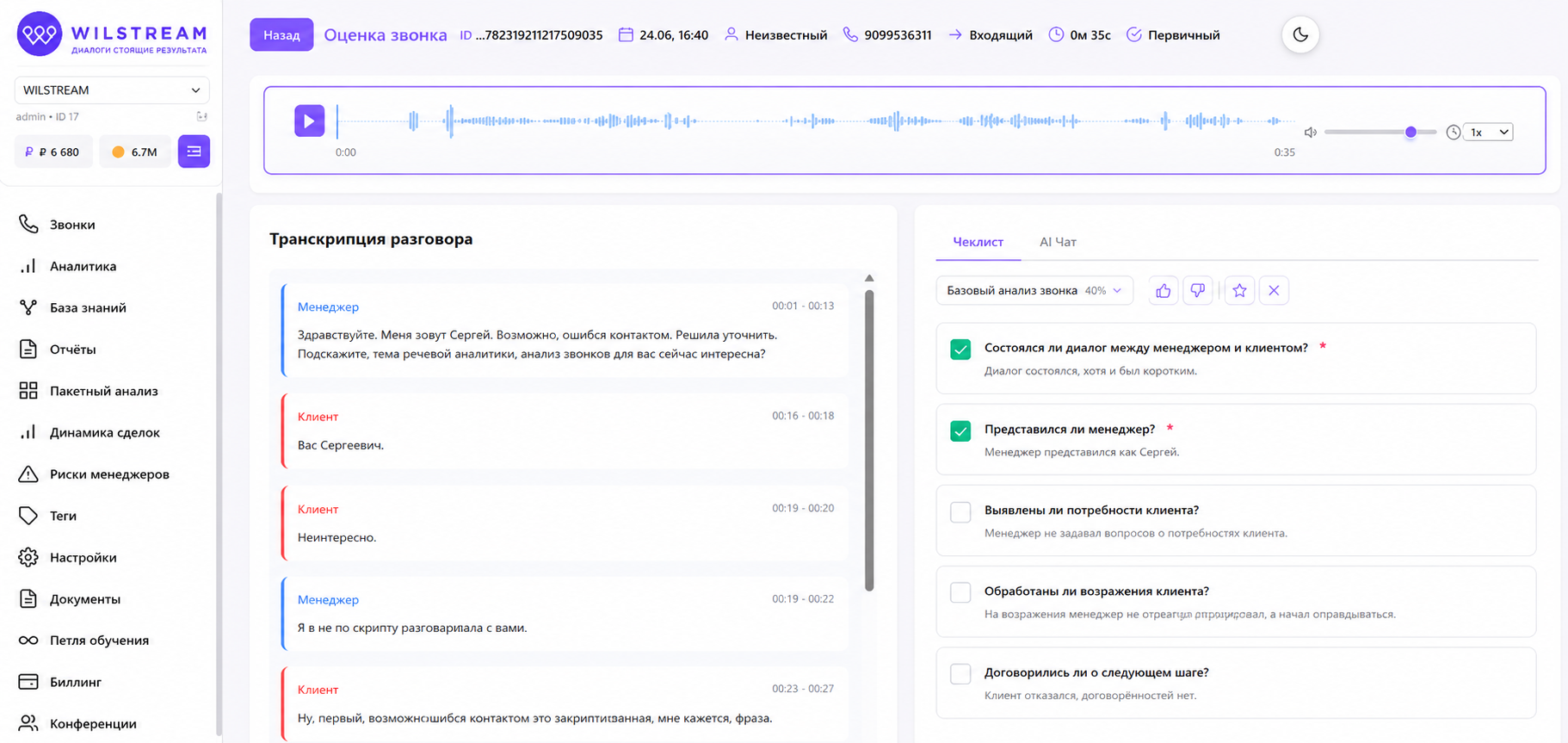
Task: Open Звонки in the sidebar
Action: point(72,225)
